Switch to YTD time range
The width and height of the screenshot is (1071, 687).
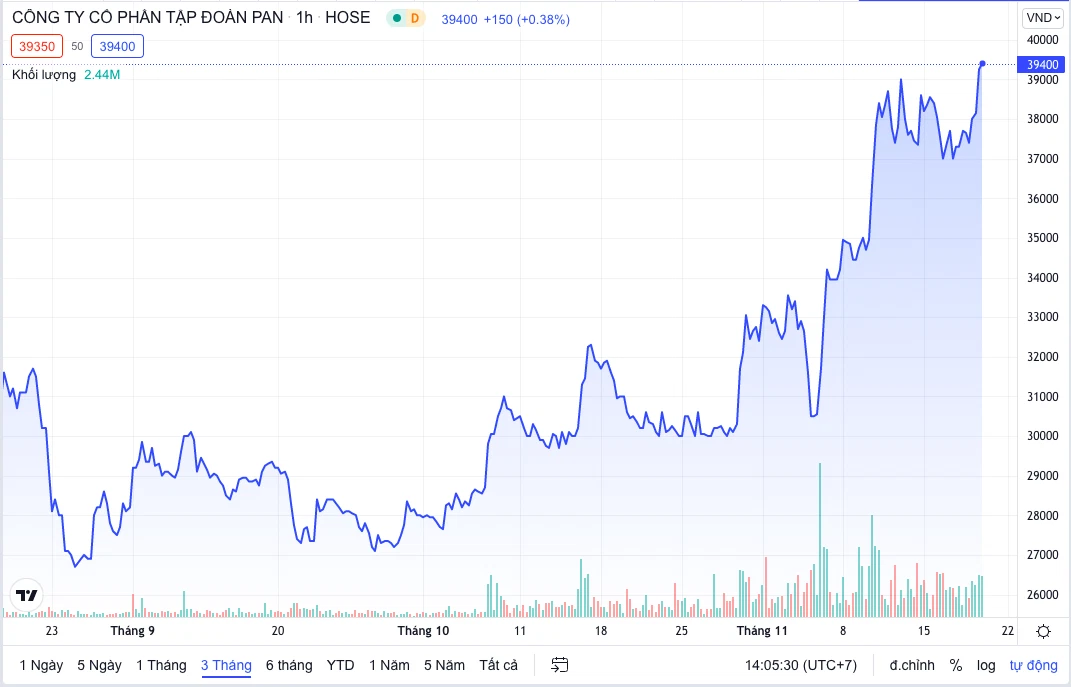pos(341,665)
